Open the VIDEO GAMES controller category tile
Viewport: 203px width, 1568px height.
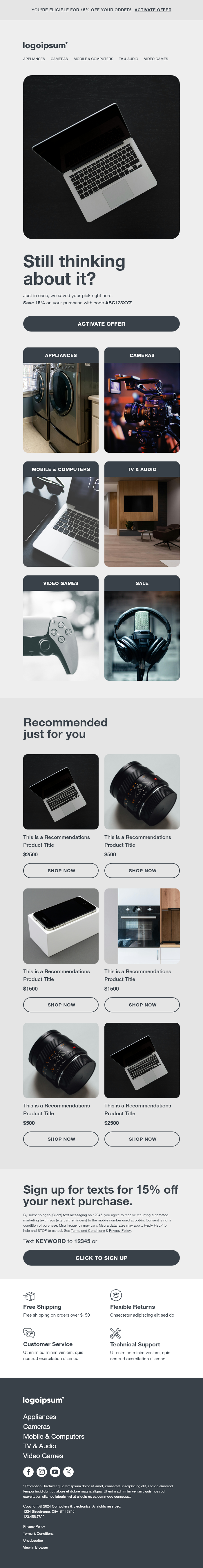pyautogui.click(x=61, y=627)
